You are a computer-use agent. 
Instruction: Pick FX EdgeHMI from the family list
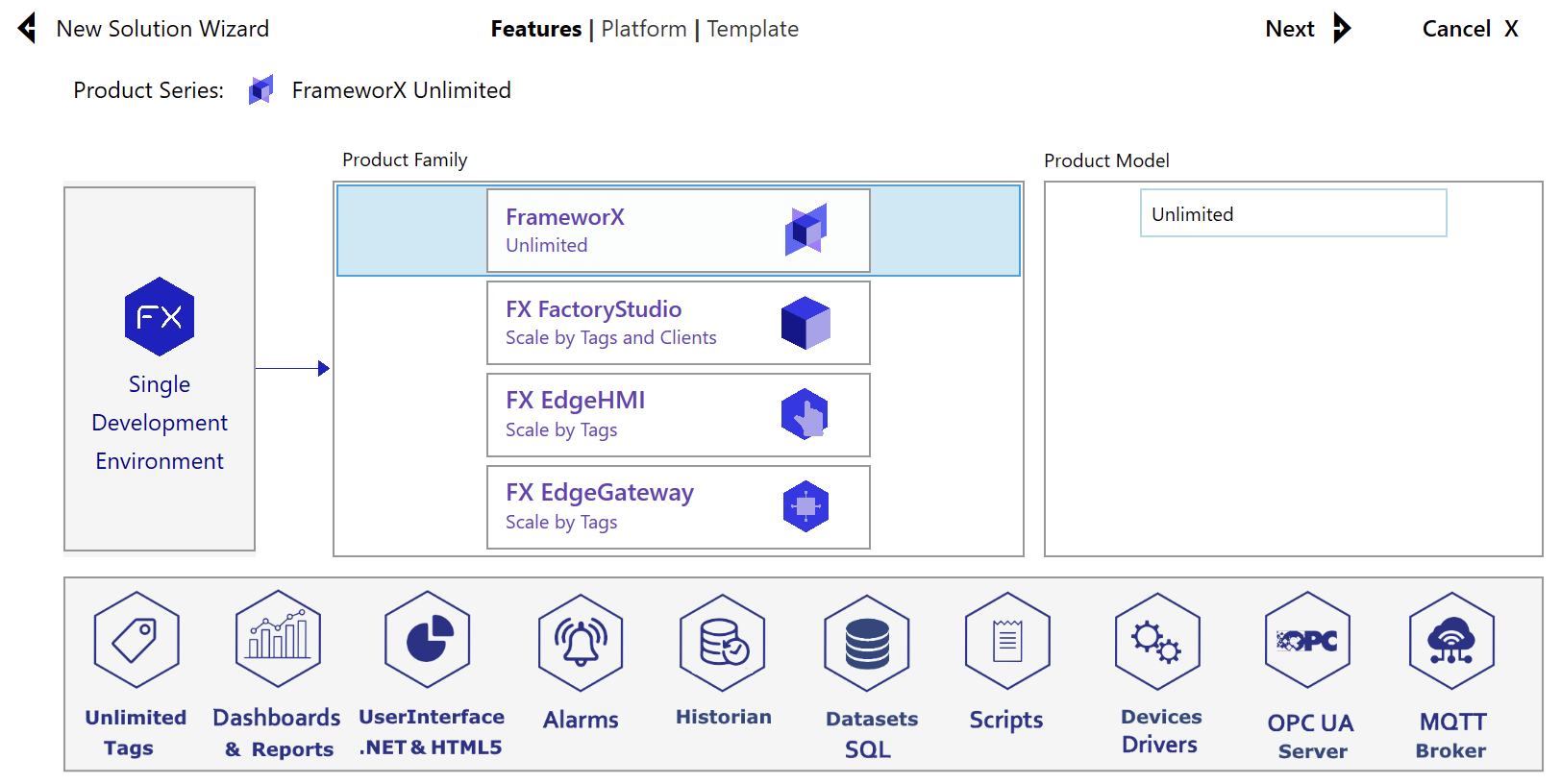click(678, 415)
